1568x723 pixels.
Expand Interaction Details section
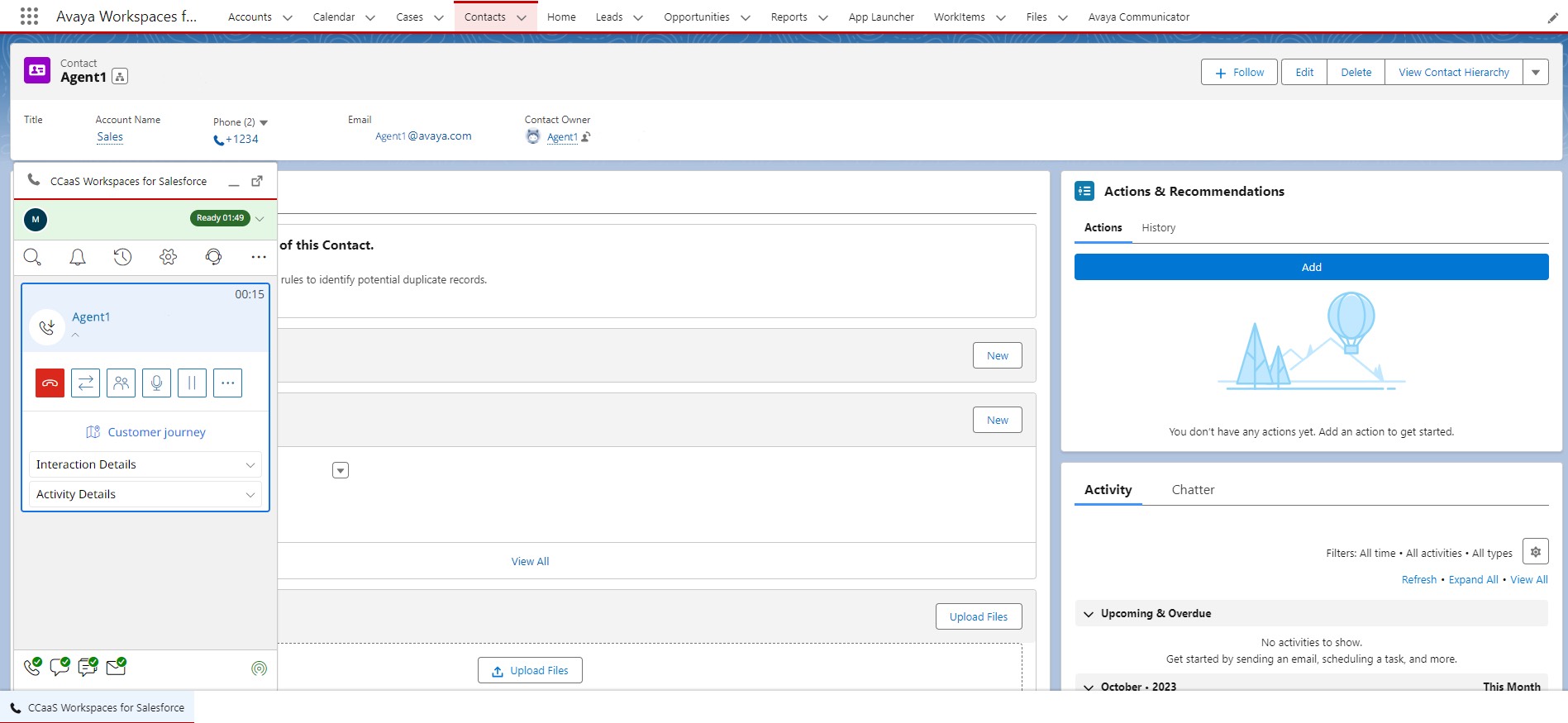(x=145, y=464)
